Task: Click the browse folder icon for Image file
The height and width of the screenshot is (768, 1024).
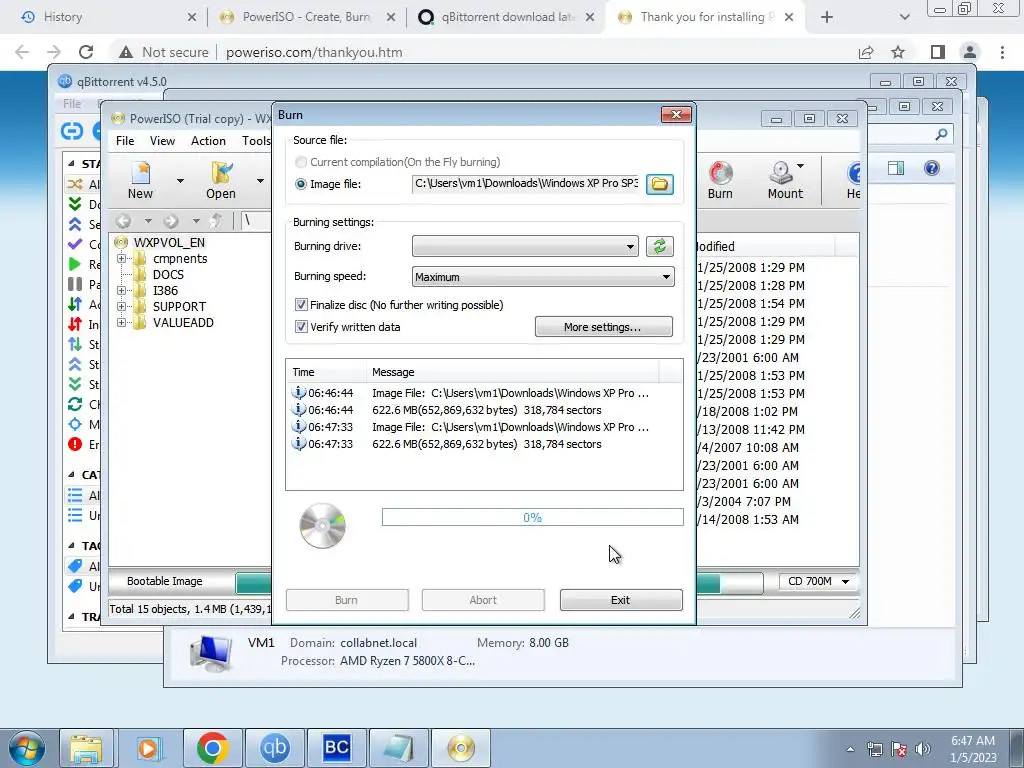Action: [660, 184]
